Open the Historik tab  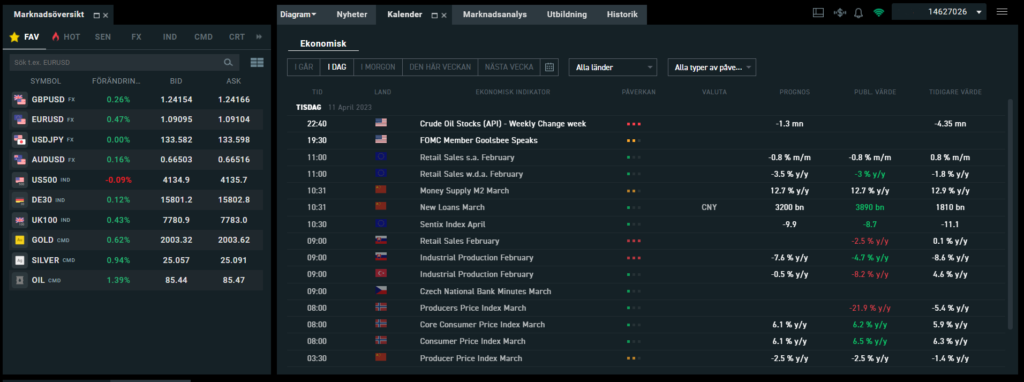pyautogui.click(x=622, y=14)
